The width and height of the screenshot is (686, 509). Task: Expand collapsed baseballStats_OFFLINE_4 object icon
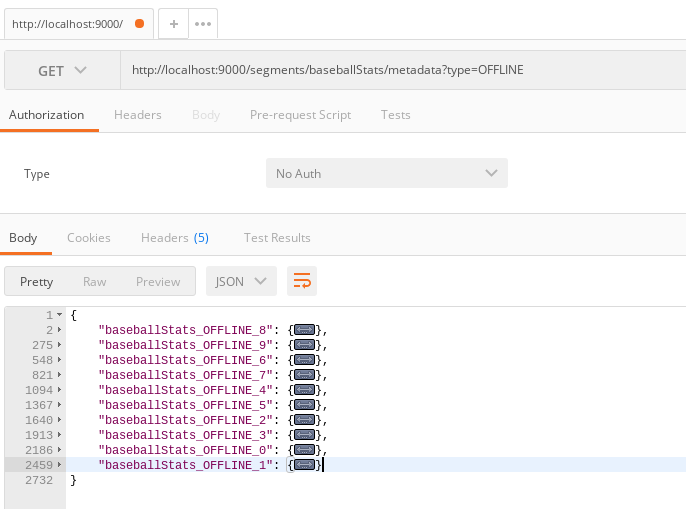[304, 390]
